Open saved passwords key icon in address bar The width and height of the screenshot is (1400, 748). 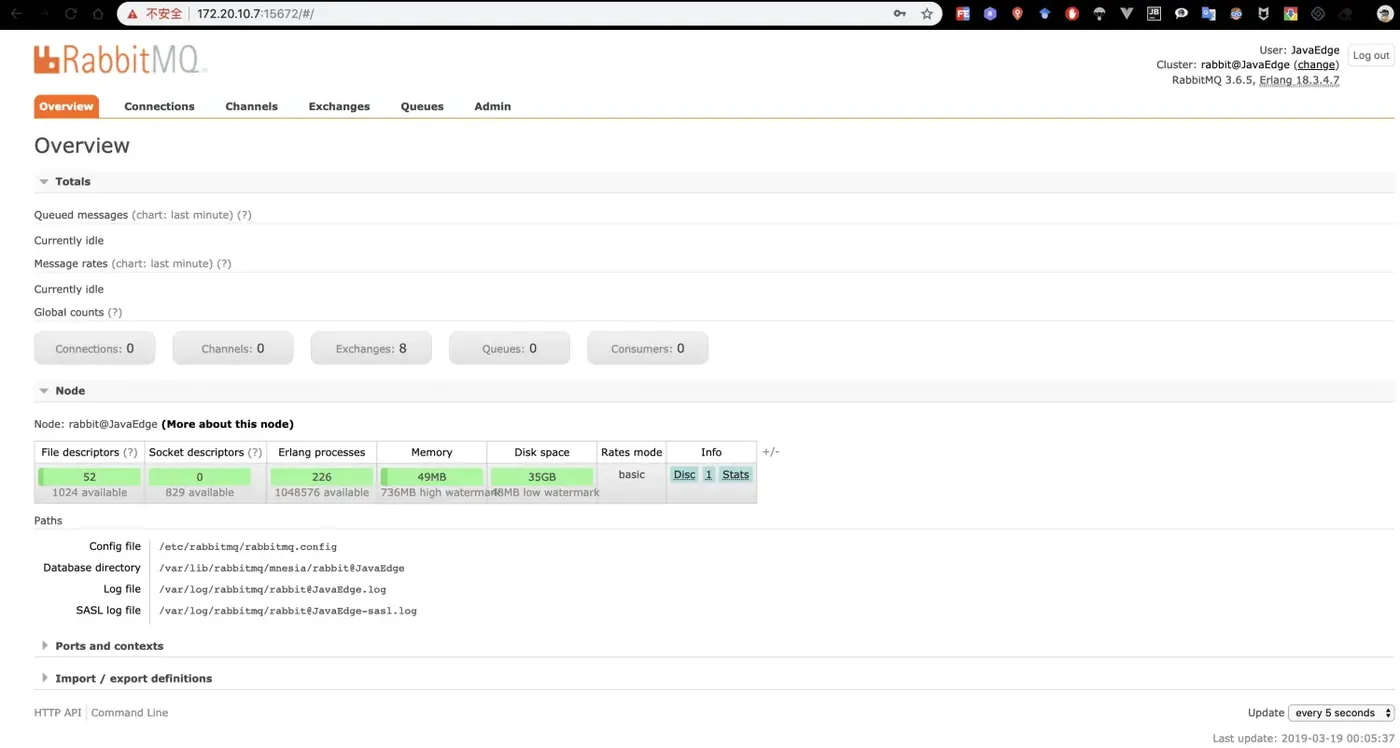[900, 14]
